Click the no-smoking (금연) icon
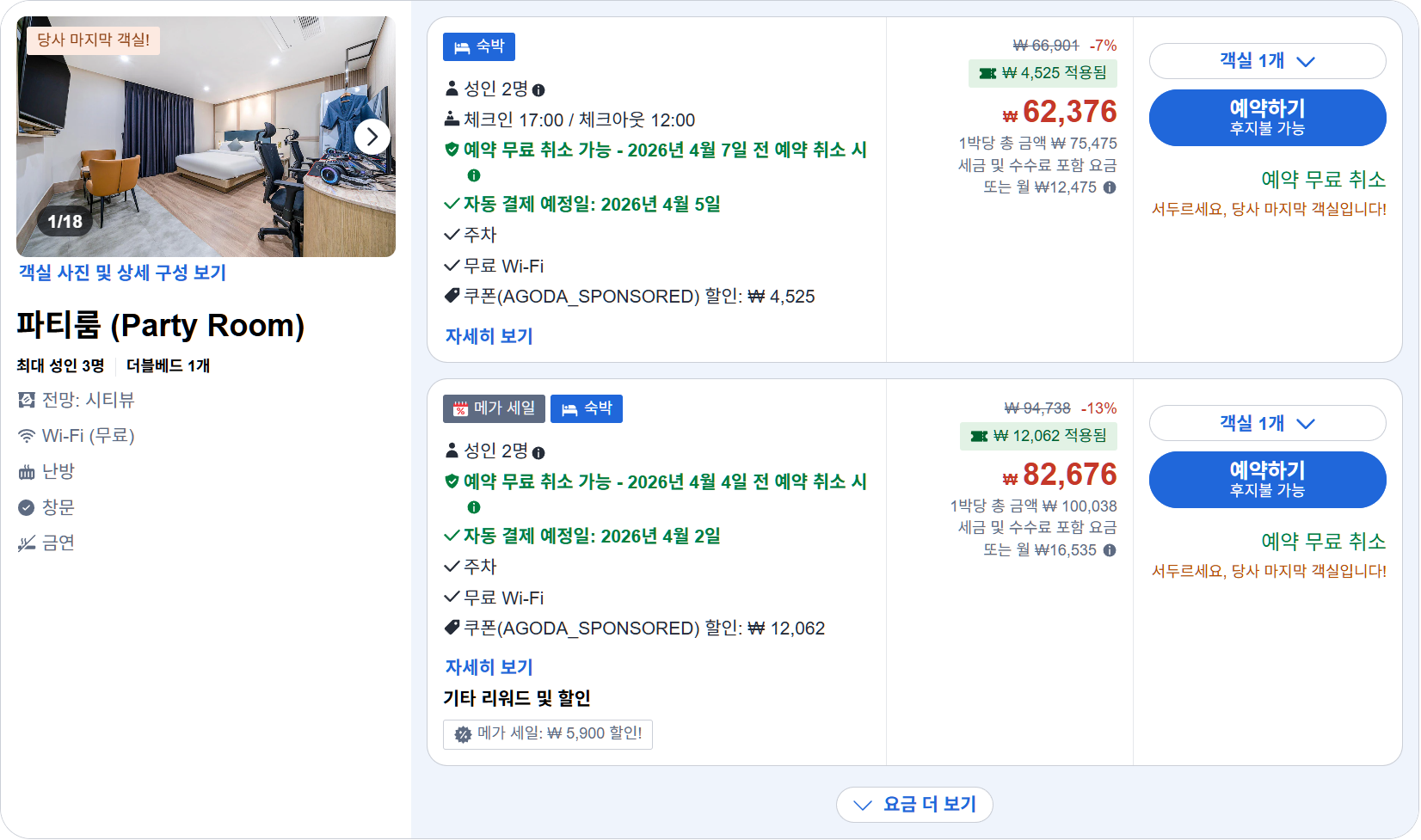This screenshot has height=840, width=1421. (x=27, y=543)
